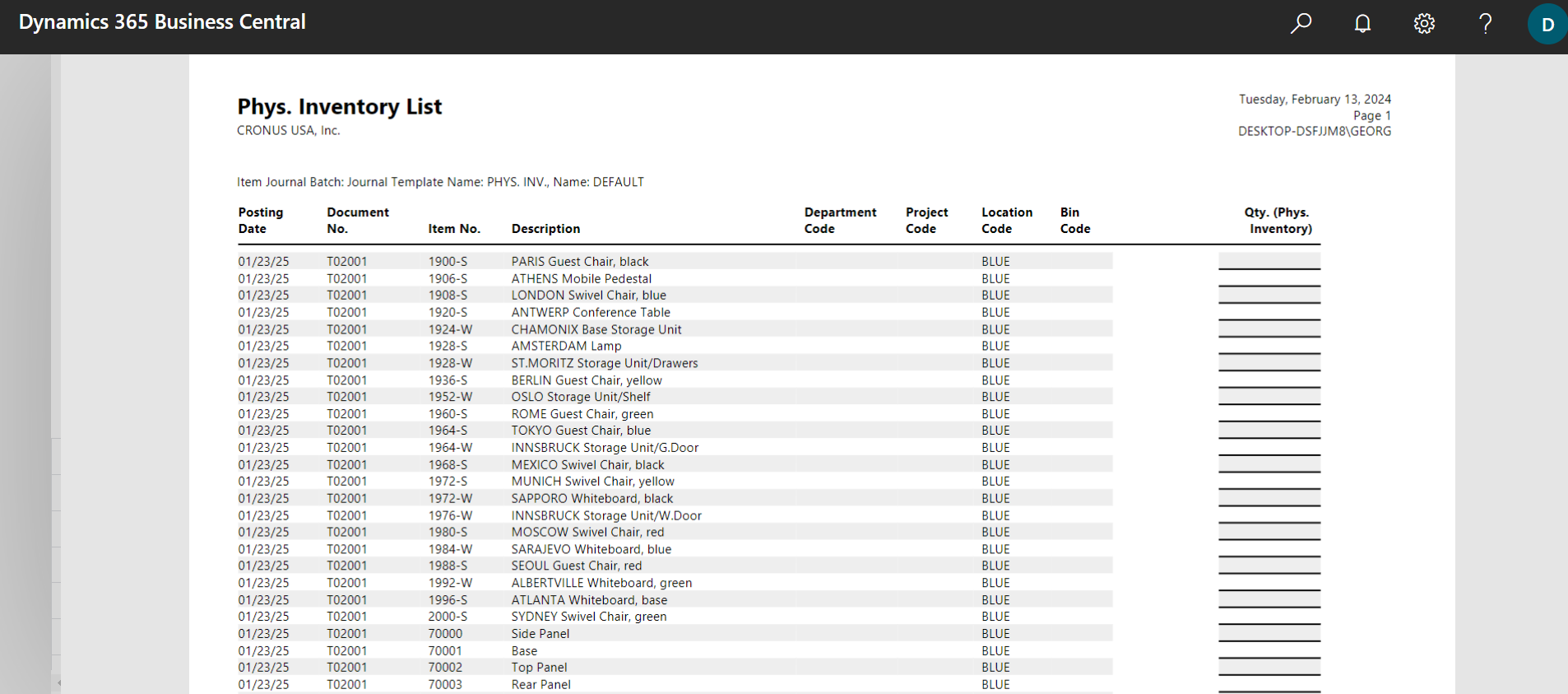1568x694 pixels.
Task: Click BERLIN Guest Chair, yellow description
Action: pos(586,380)
